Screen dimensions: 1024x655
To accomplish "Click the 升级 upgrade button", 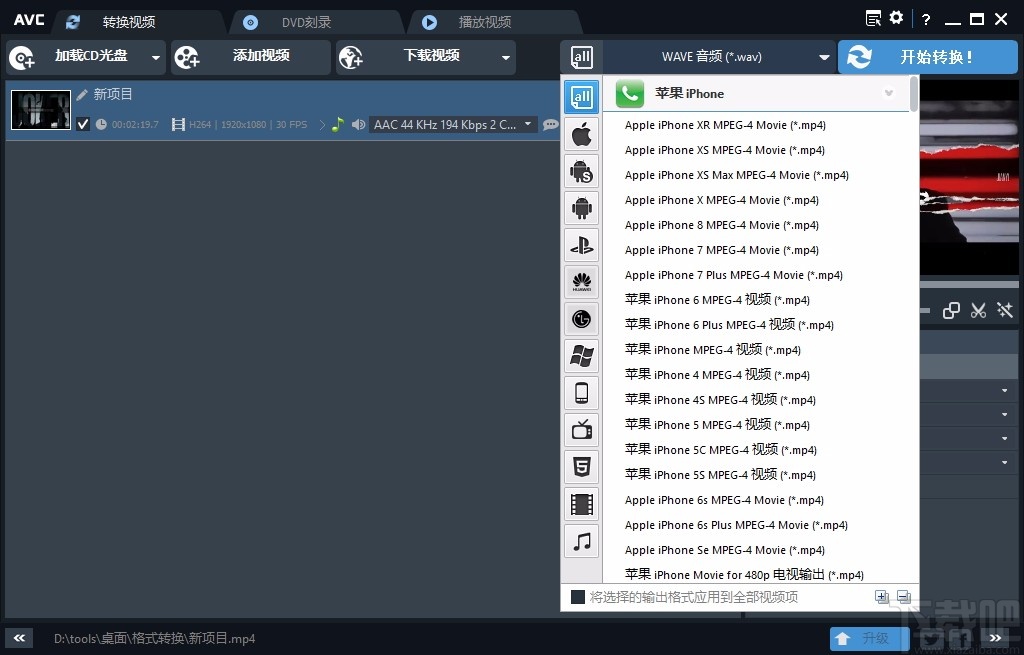I will coord(869,638).
